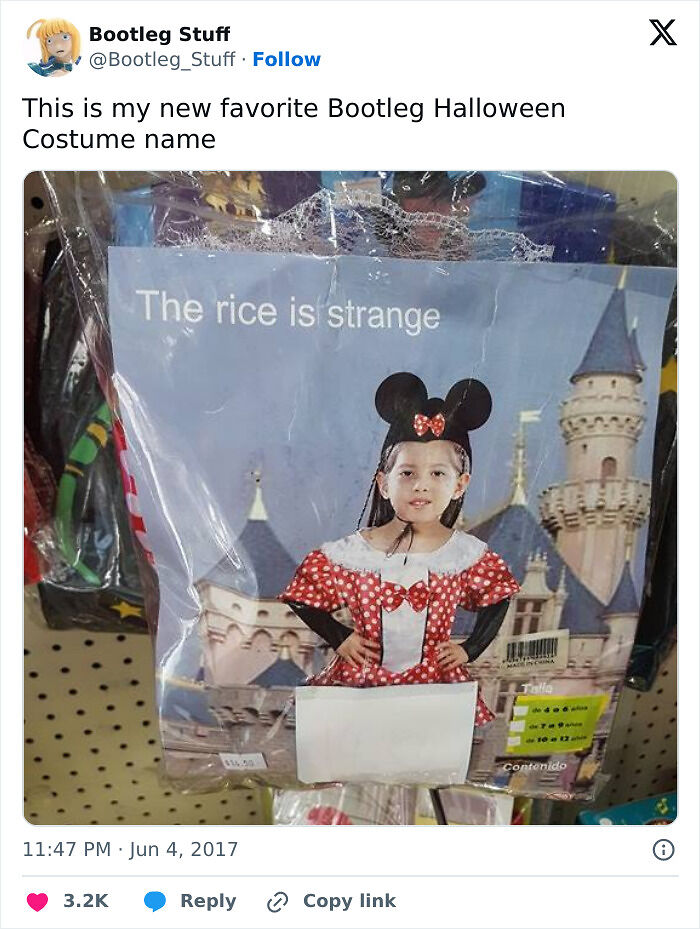Click the chain link copy icon

click(x=277, y=902)
